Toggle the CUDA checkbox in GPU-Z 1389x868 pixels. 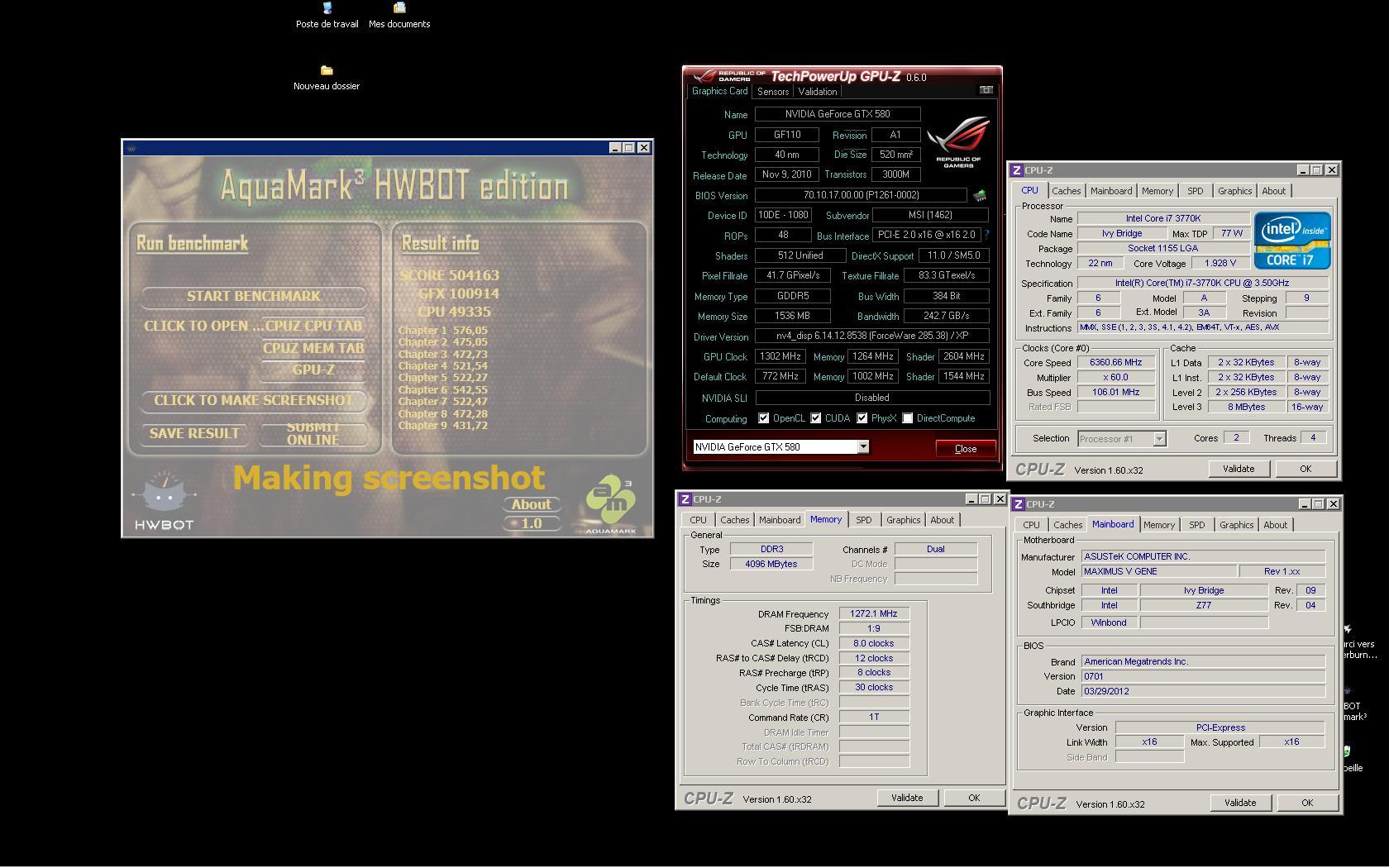pyautogui.click(x=816, y=418)
